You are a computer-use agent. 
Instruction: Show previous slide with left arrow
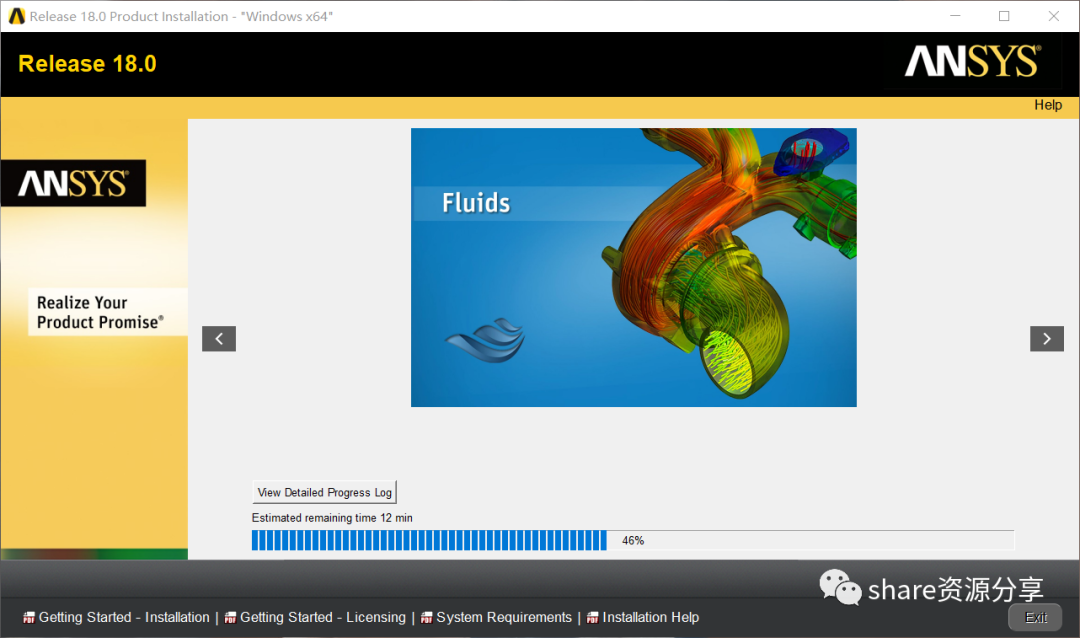[x=219, y=338]
